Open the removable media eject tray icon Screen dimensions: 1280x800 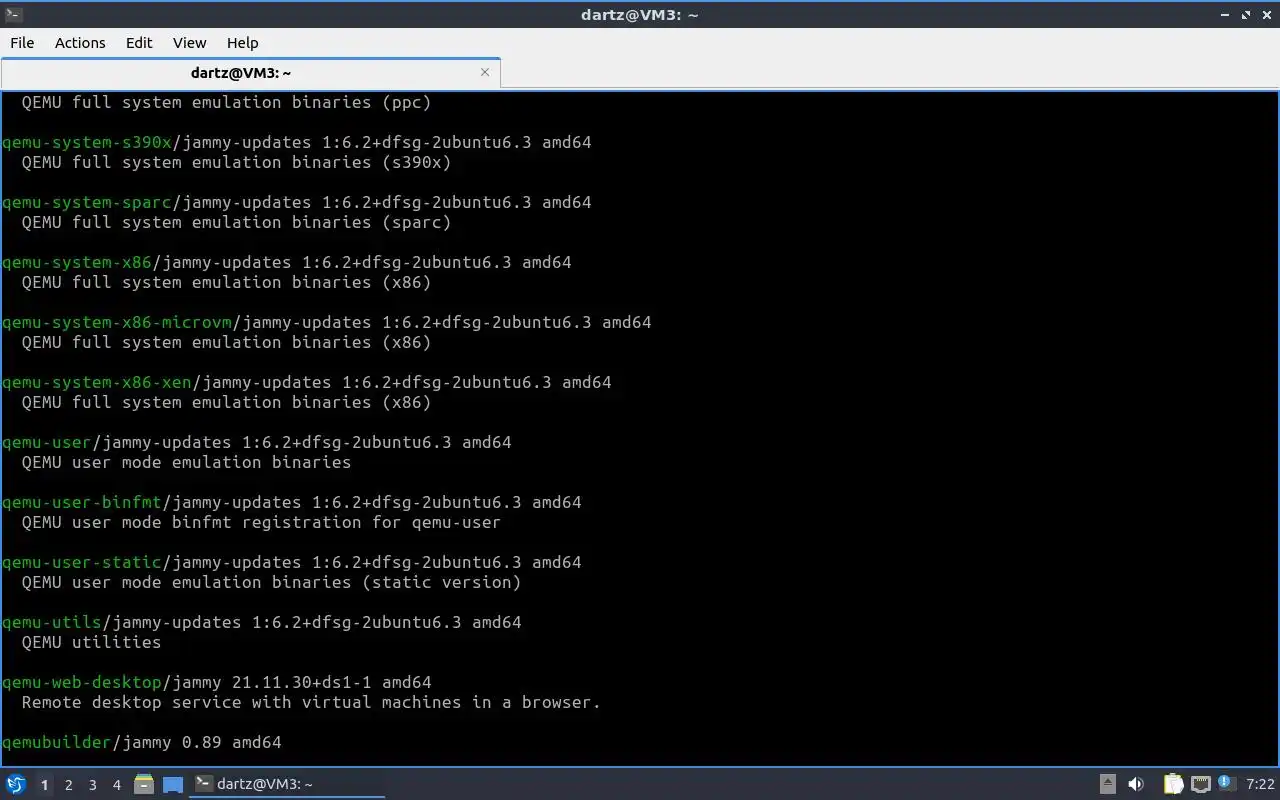pos(1108,784)
